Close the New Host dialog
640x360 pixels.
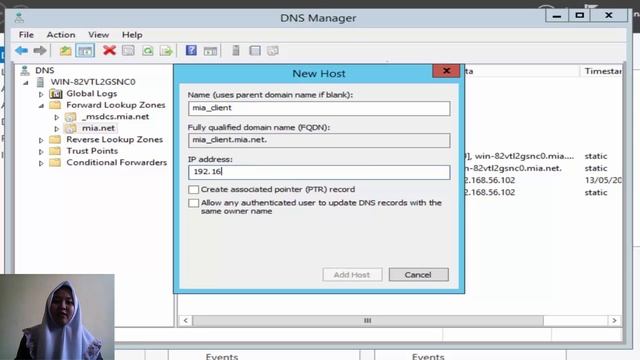point(446,71)
